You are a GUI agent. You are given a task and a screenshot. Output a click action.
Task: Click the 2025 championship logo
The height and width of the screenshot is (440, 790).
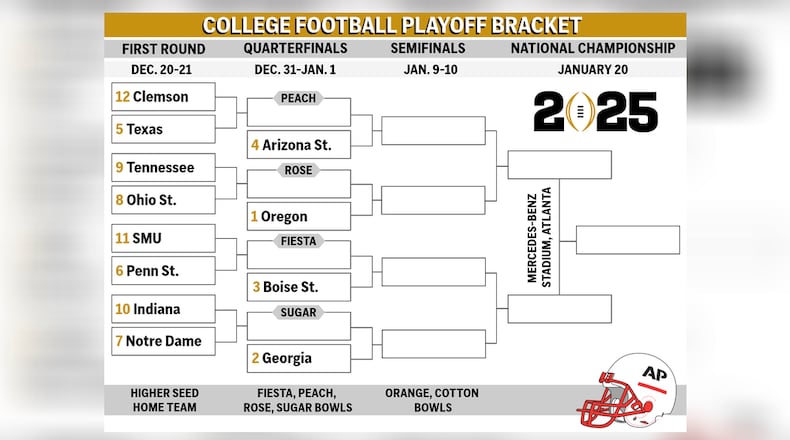click(595, 112)
